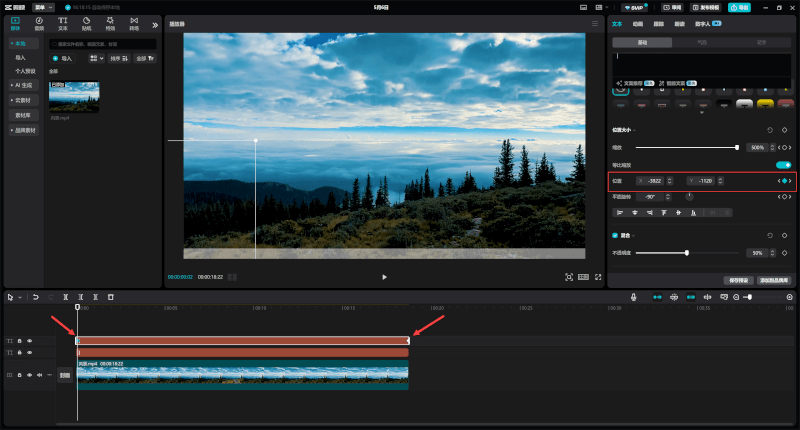
Task: Reset the Blend section with its undo icon
Action: [x=770, y=235]
